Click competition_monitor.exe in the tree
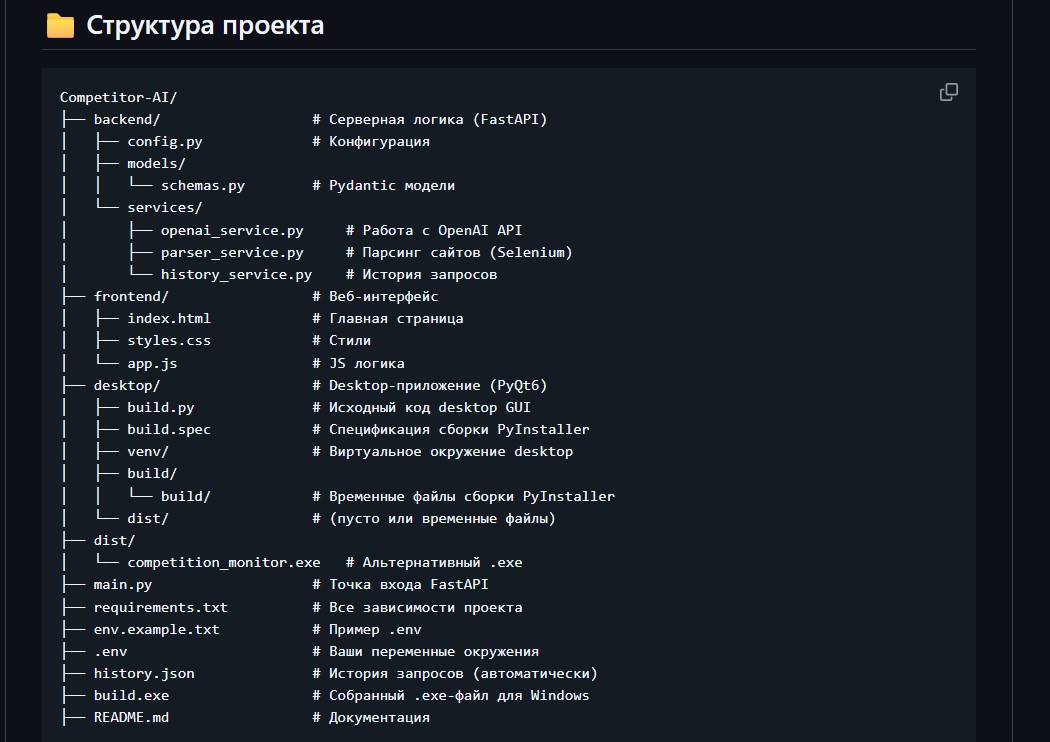 (223, 562)
